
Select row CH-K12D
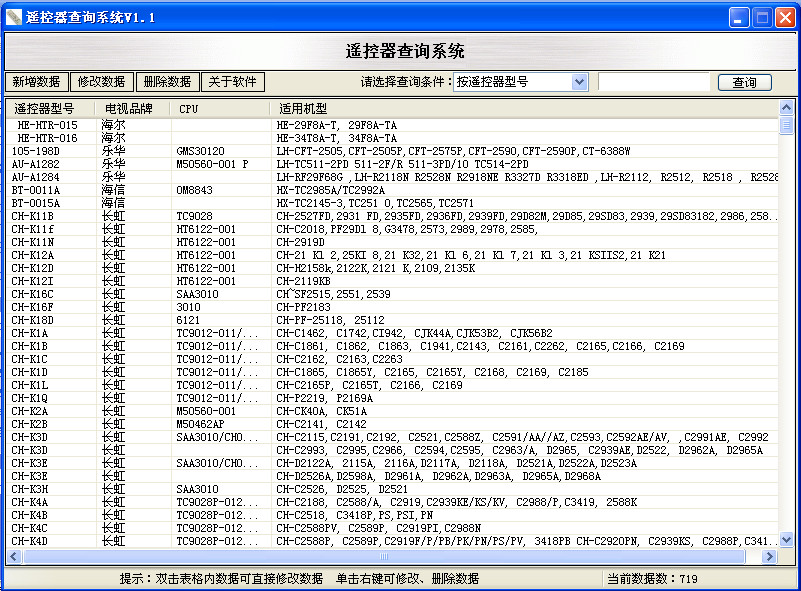click(392, 268)
